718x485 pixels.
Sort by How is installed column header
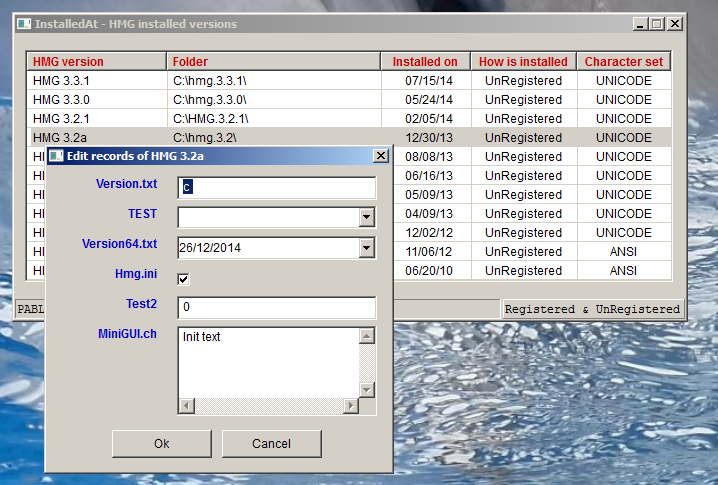click(x=523, y=61)
